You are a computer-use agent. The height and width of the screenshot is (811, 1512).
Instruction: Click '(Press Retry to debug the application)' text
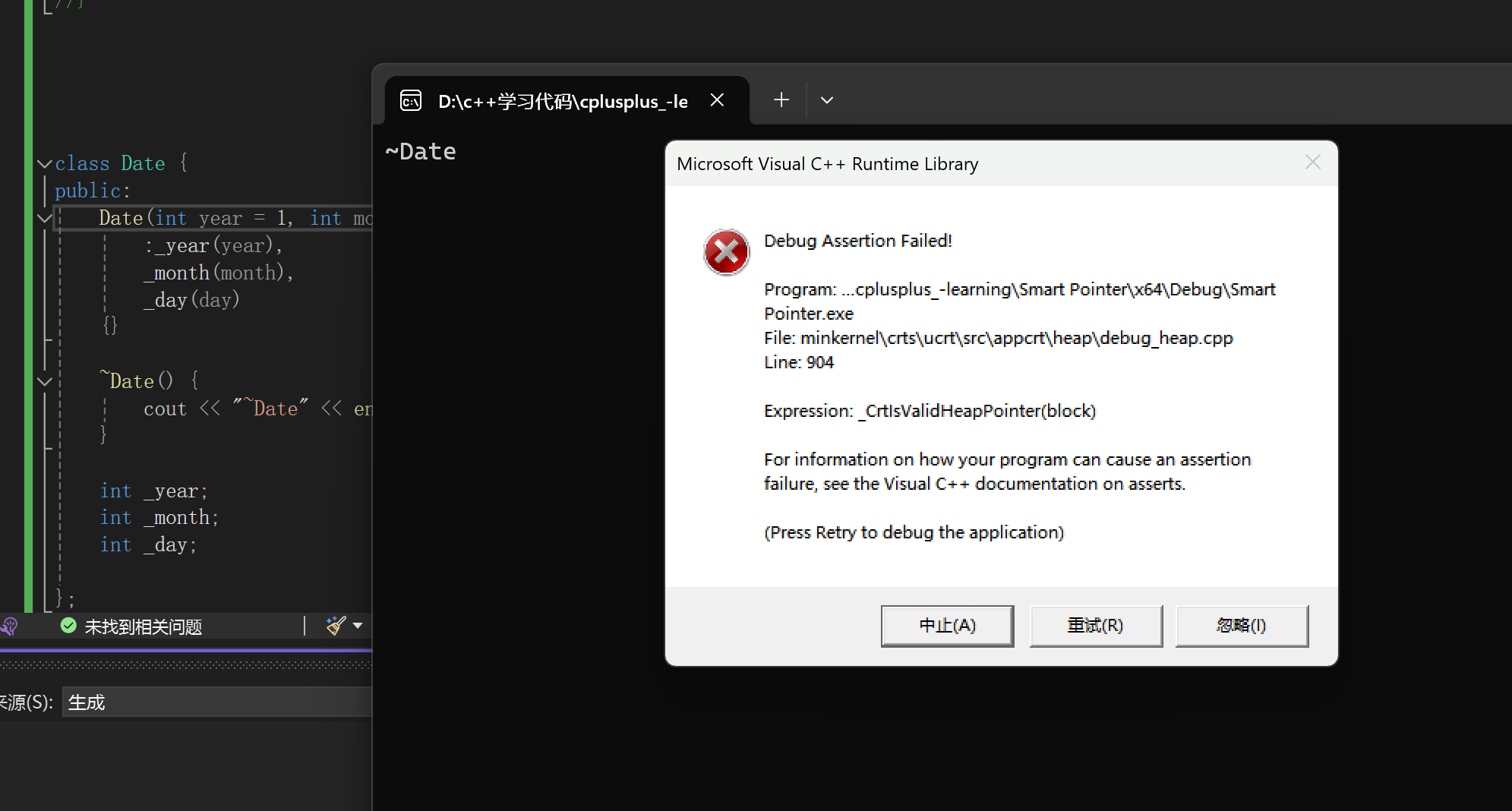pos(914,532)
